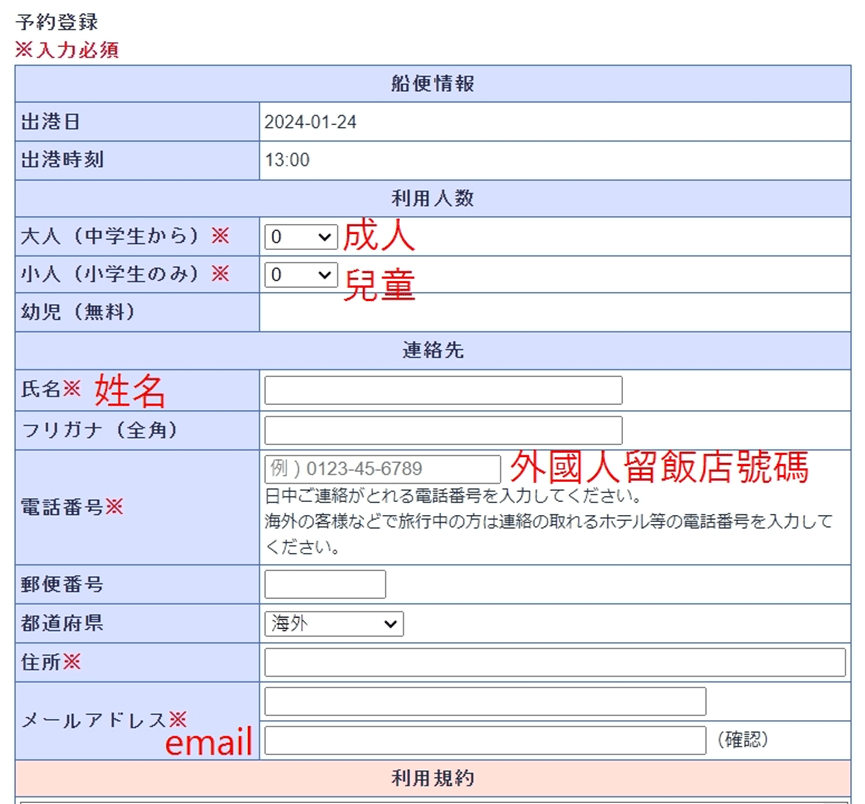Click the 住所※ label
This screenshot has width=865, height=804.
tap(51, 662)
